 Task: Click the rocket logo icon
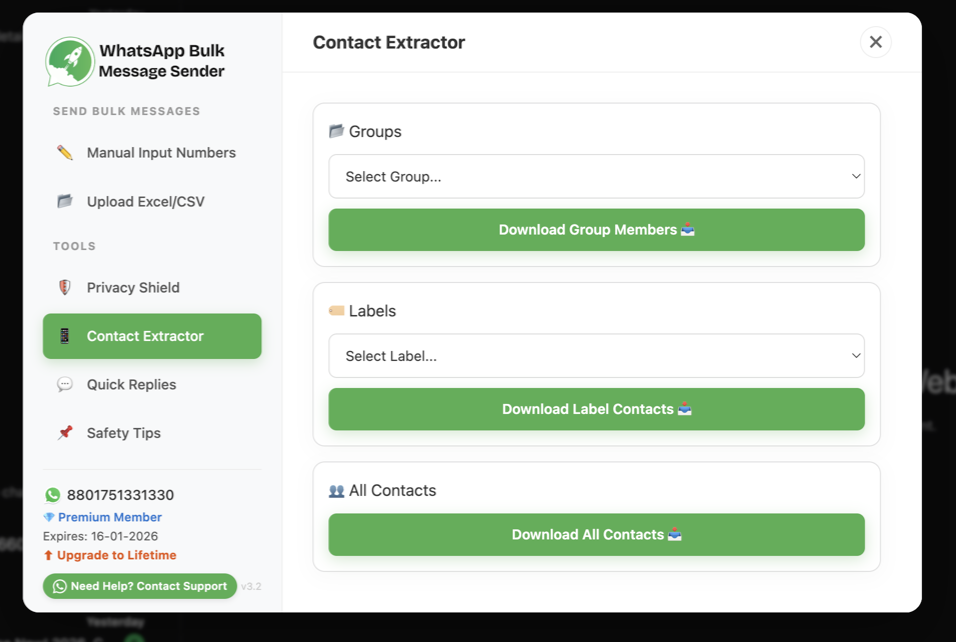[x=70, y=62]
